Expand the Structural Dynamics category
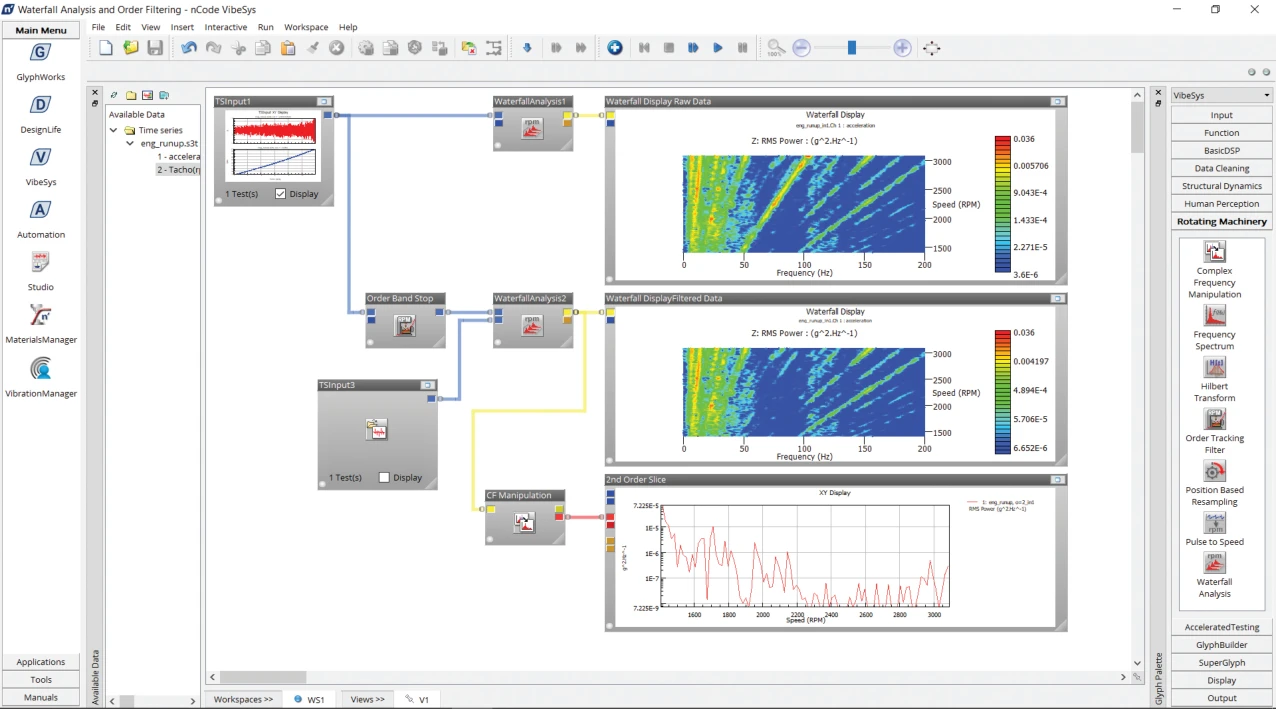1276x709 pixels. (1221, 186)
